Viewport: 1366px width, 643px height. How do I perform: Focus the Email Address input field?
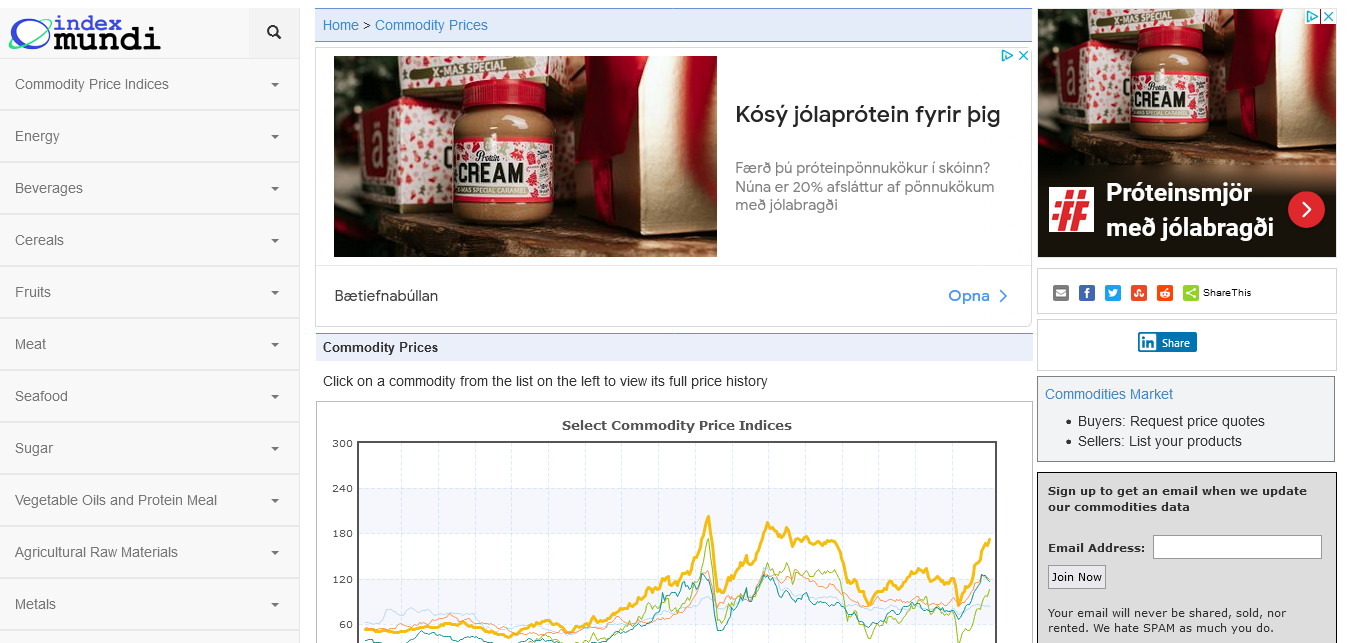pyautogui.click(x=1237, y=547)
